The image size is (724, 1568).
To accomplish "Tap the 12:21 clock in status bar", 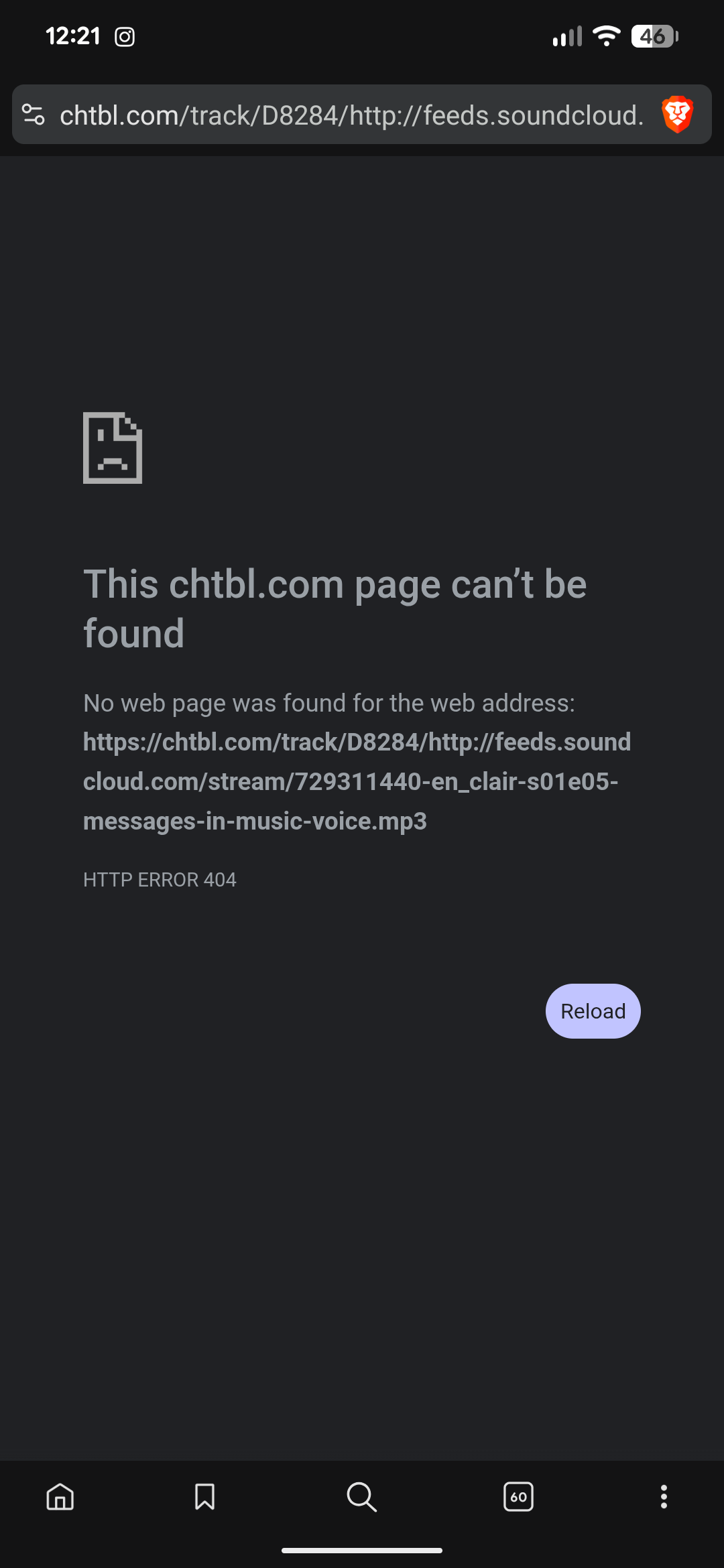I will coord(73,36).
